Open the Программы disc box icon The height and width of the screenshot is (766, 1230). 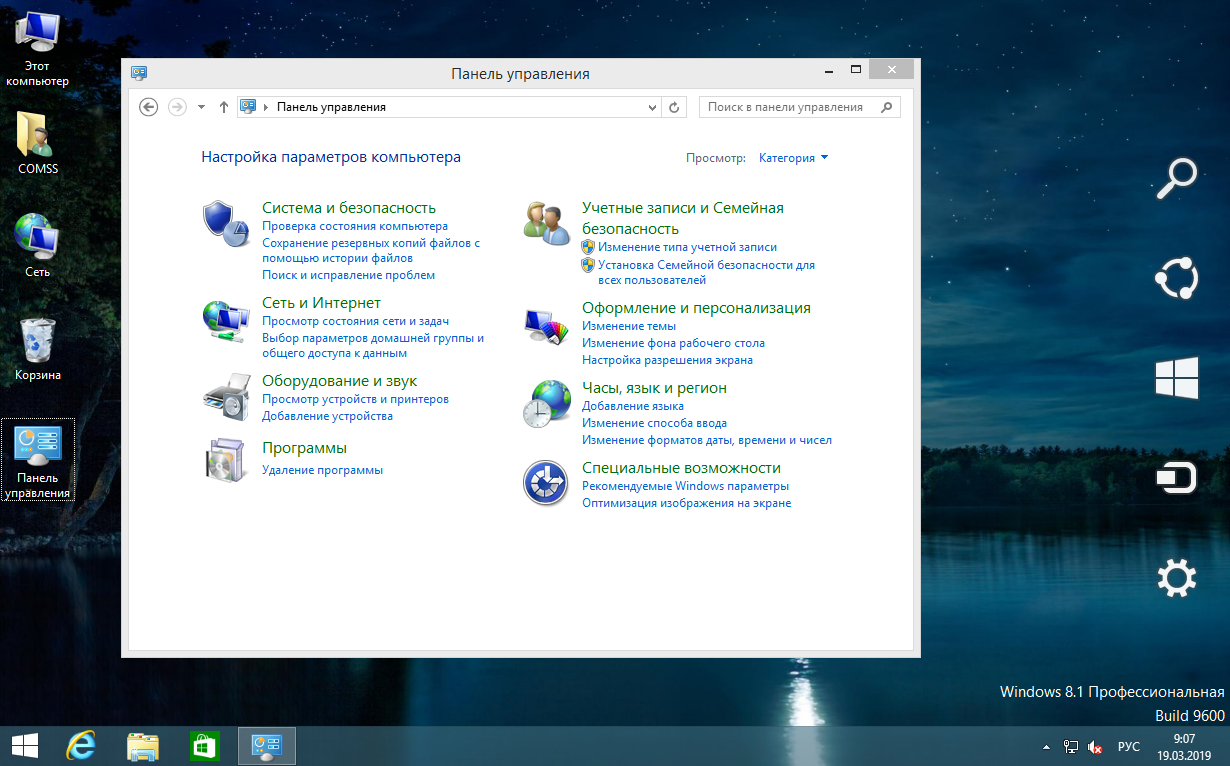pos(226,459)
